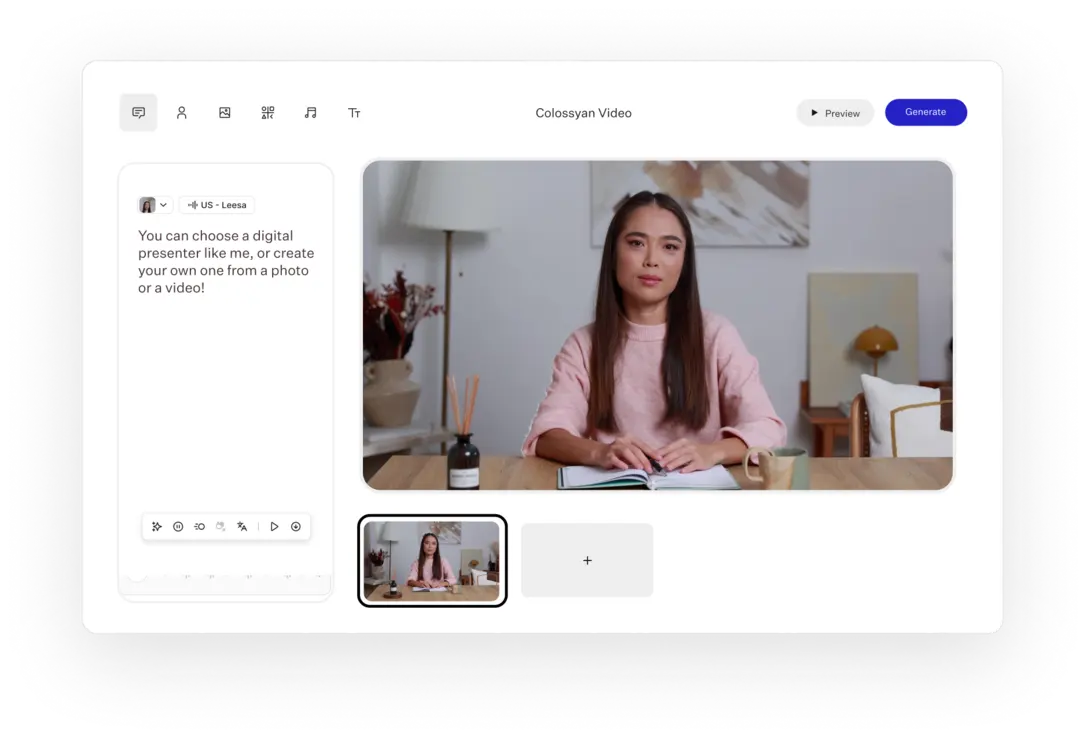Click the AI script assistant sparkle icon
Screen dimensions: 1083x738
tap(156, 526)
